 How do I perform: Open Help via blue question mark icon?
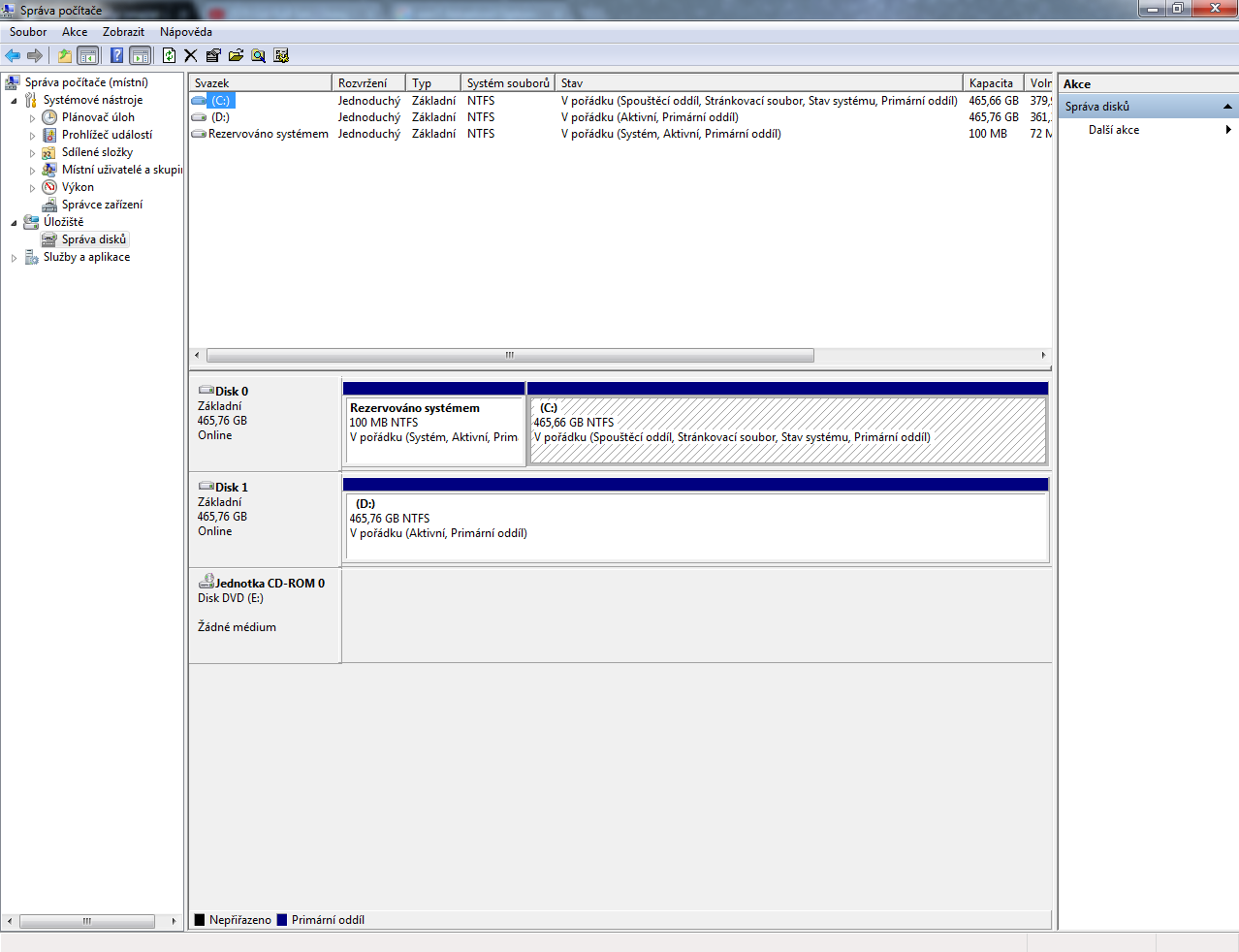pyautogui.click(x=116, y=55)
